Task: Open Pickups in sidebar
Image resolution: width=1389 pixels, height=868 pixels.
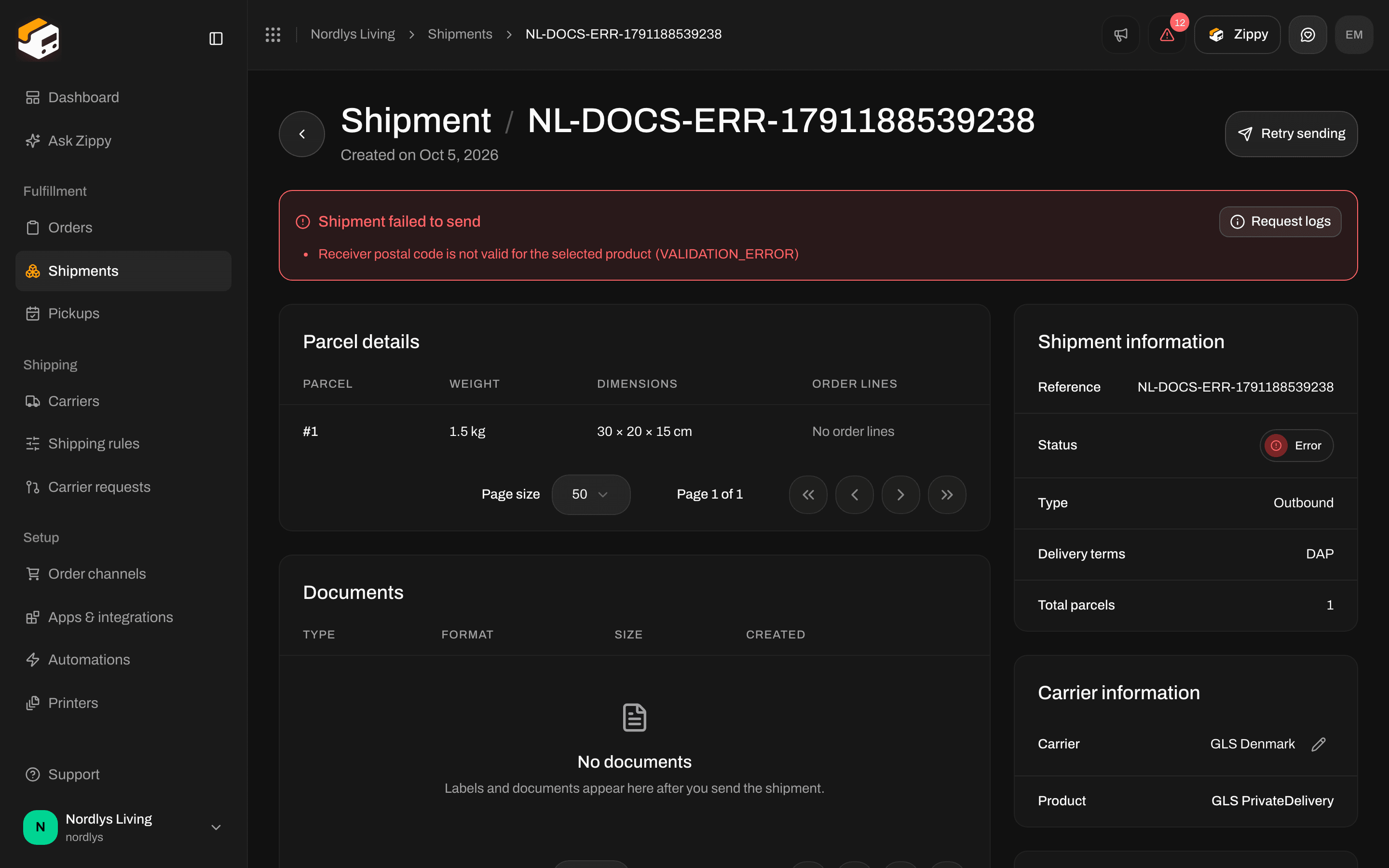Action: point(123,313)
